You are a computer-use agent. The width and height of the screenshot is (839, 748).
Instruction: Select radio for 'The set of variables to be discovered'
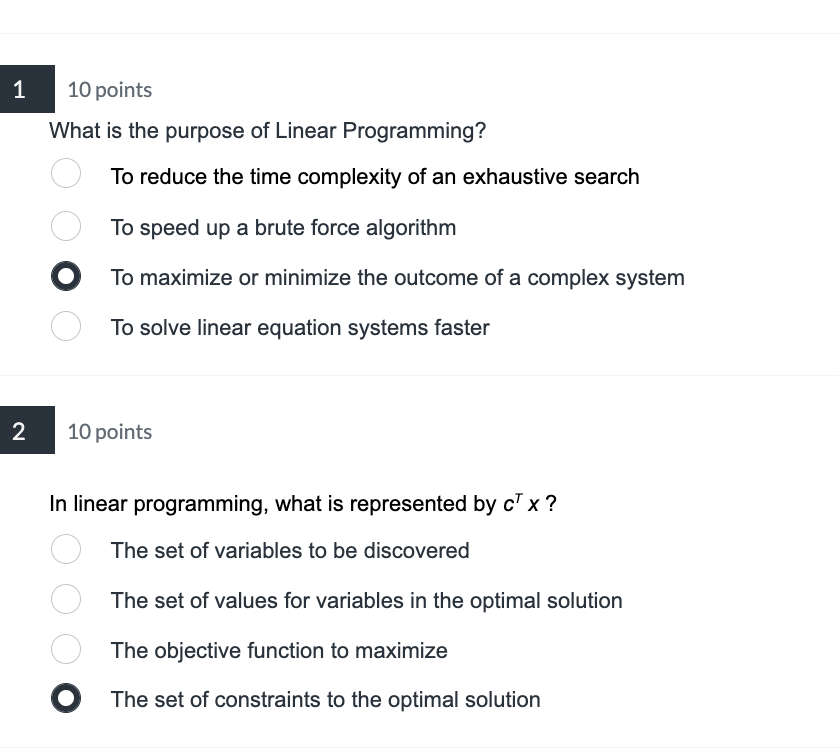point(66,549)
